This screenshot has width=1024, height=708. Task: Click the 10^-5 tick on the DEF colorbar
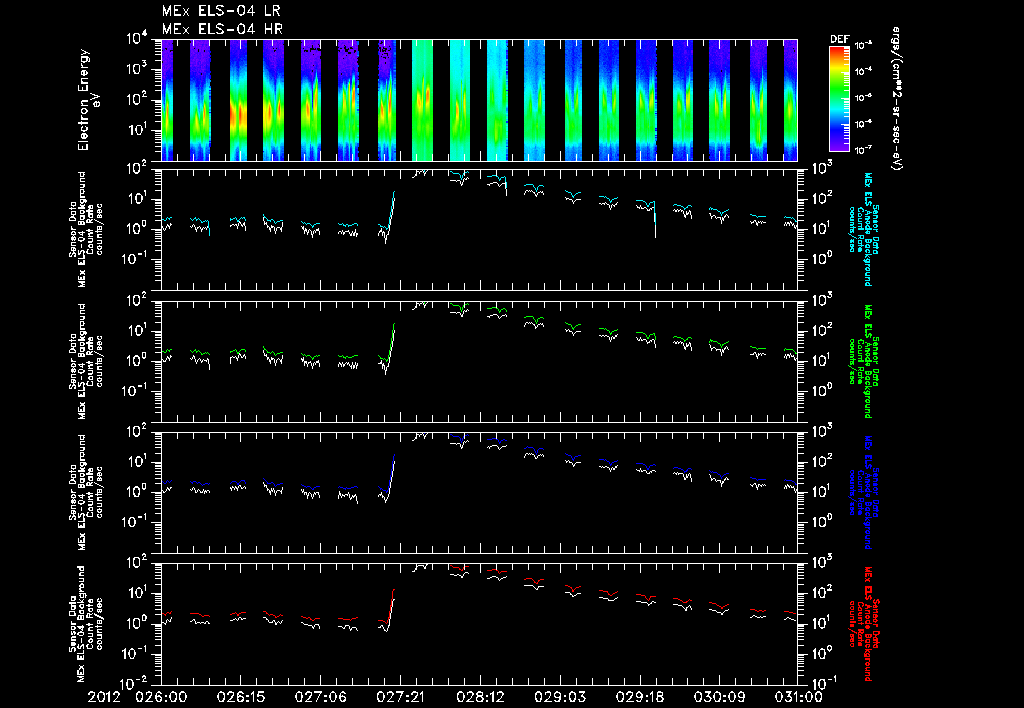tap(865, 98)
